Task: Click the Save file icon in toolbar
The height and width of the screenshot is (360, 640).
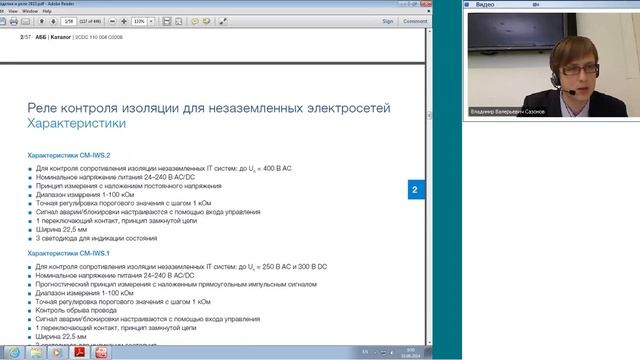Action: point(3,21)
